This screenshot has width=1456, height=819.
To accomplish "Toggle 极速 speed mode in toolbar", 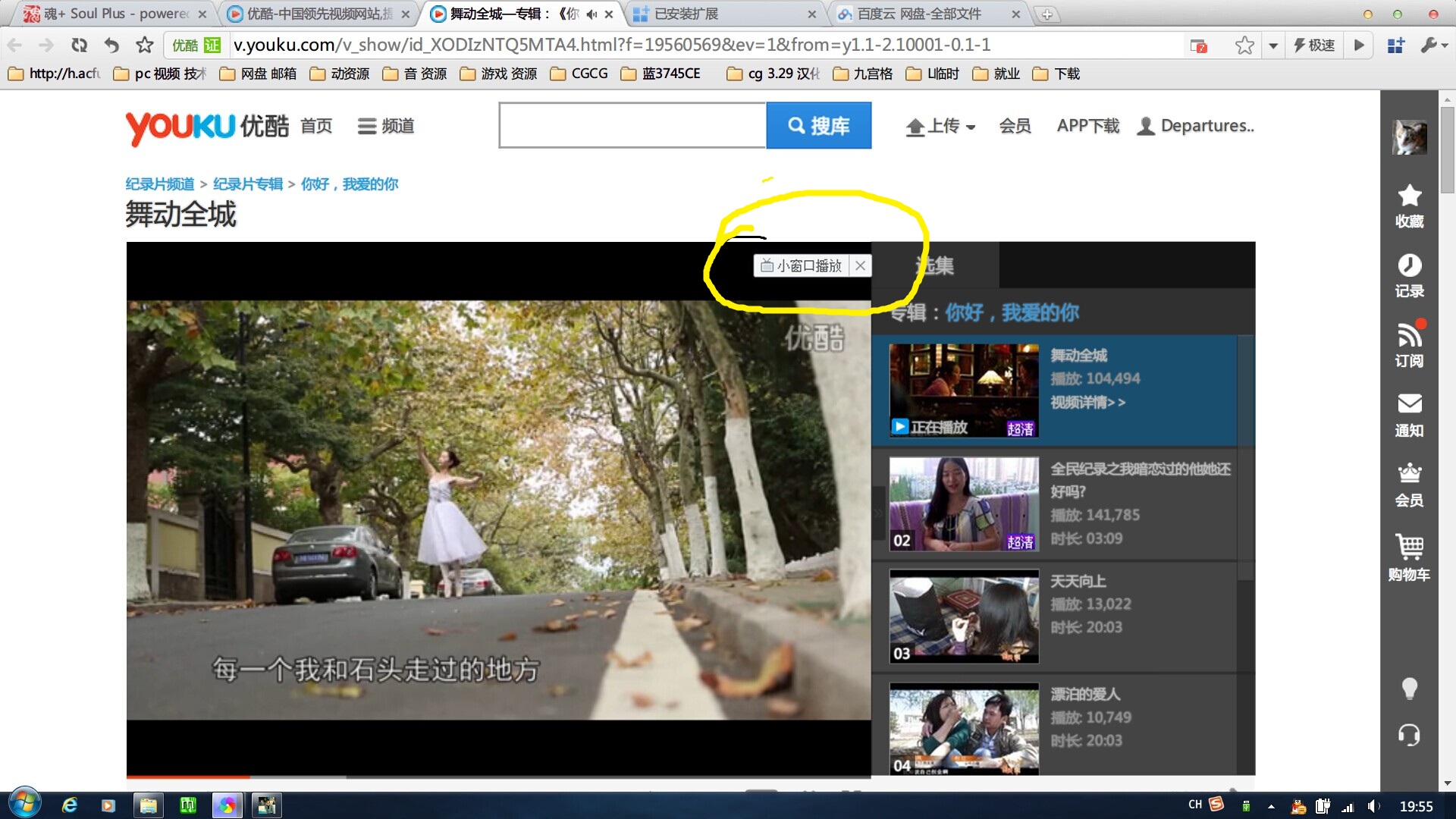I will pos(1314,45).
